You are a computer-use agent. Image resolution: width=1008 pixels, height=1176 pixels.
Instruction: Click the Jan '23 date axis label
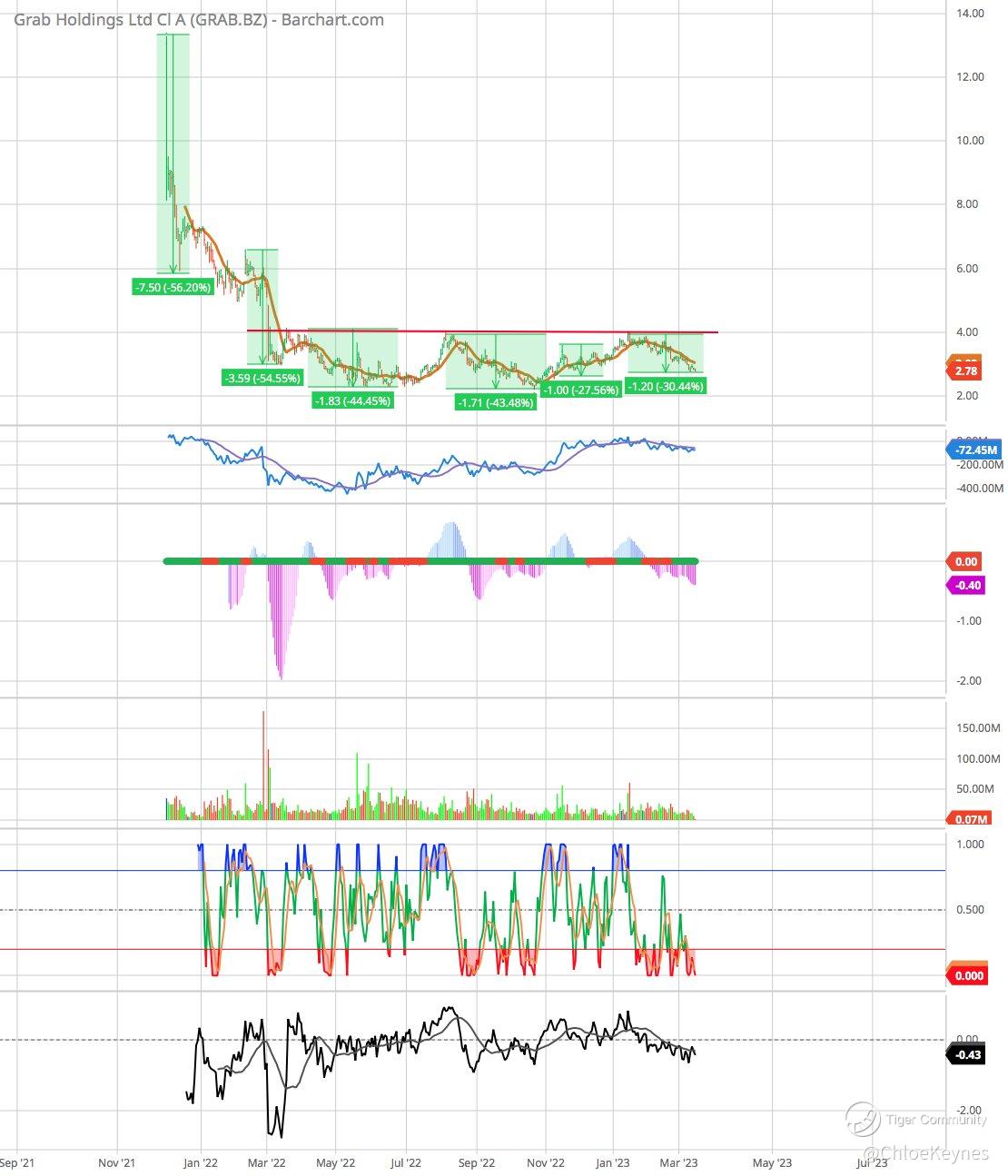(x=613, y=1162)
